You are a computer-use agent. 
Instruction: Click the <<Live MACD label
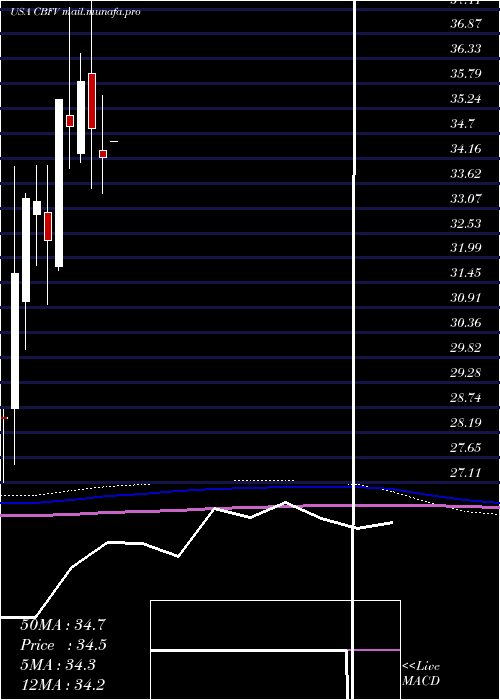[421, 674]
